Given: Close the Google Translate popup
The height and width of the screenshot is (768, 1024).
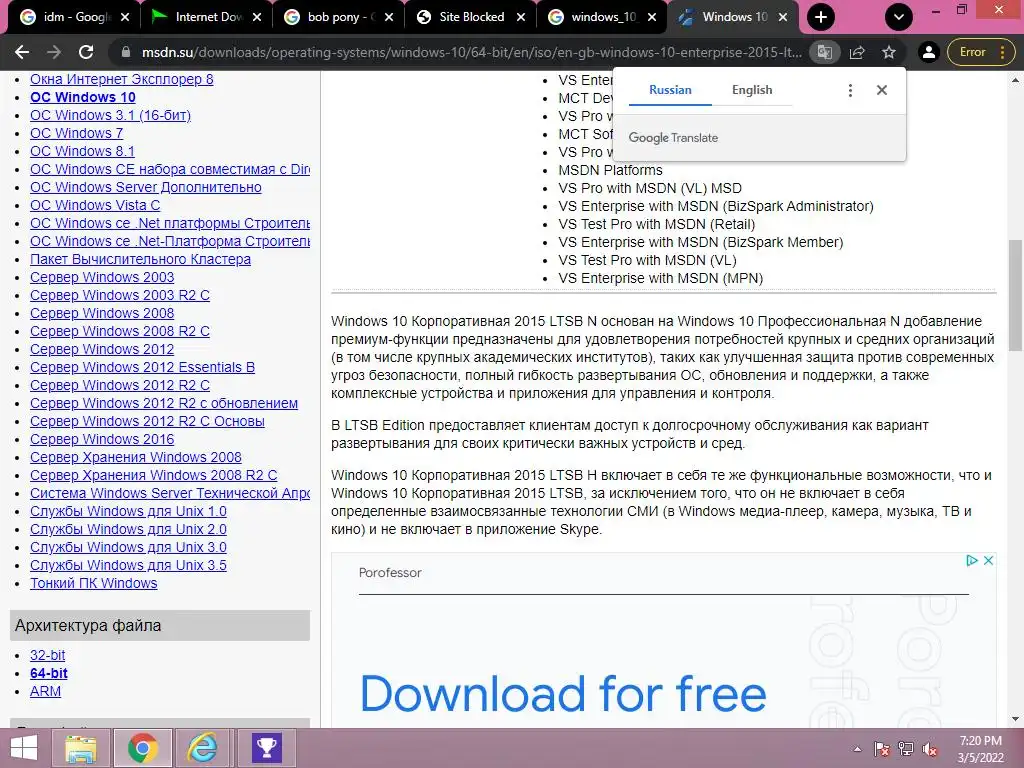Looking at the screenshot, I should (x=882, y=90).
